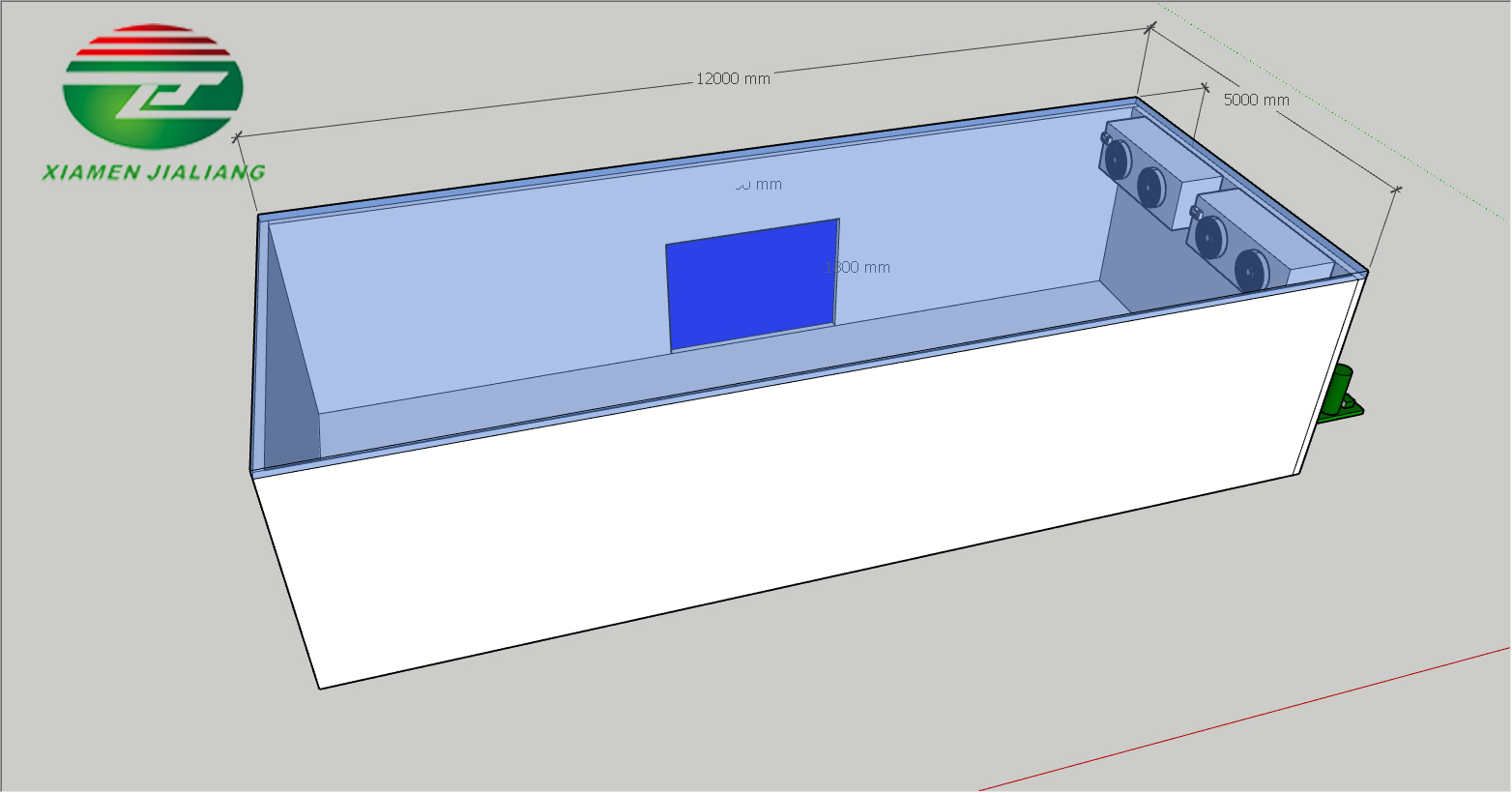Click the XIAMEN JIALIANG company name text
The width and height of the screenshot is (1512, 793).
(x=153, y=173)
